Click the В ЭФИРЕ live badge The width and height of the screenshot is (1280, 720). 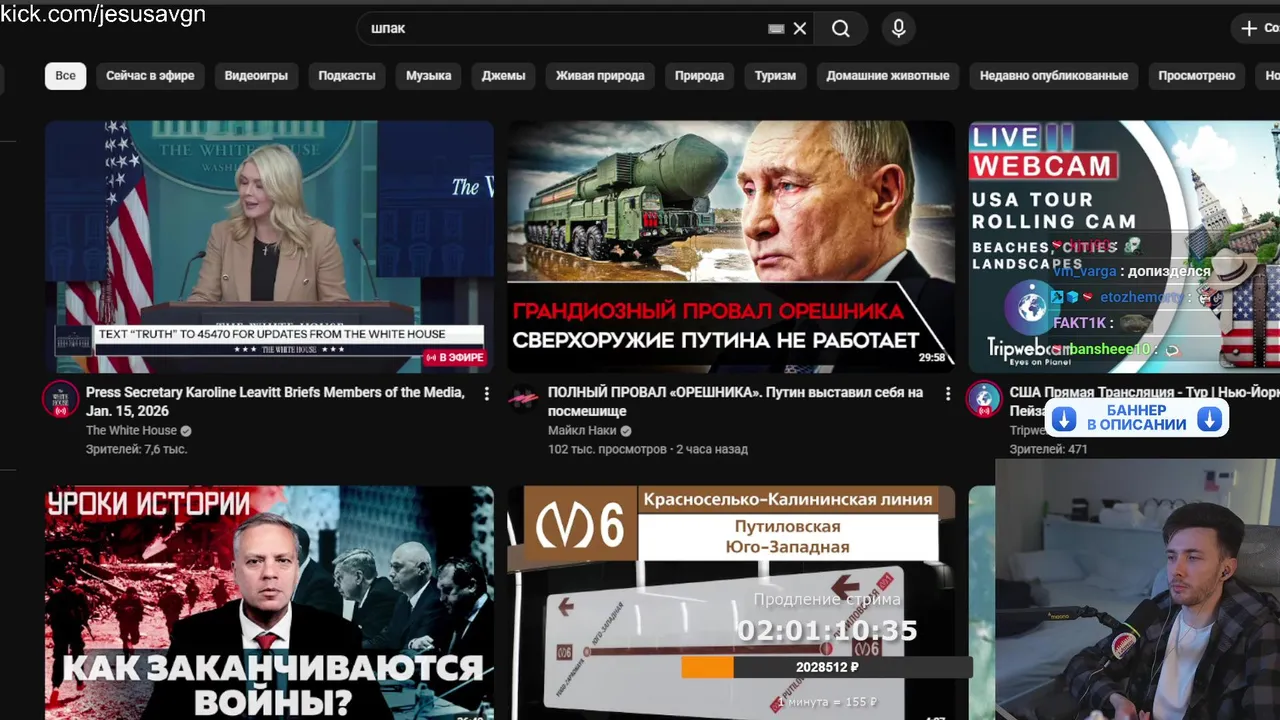pyautogui.click(x=455, y=357)
